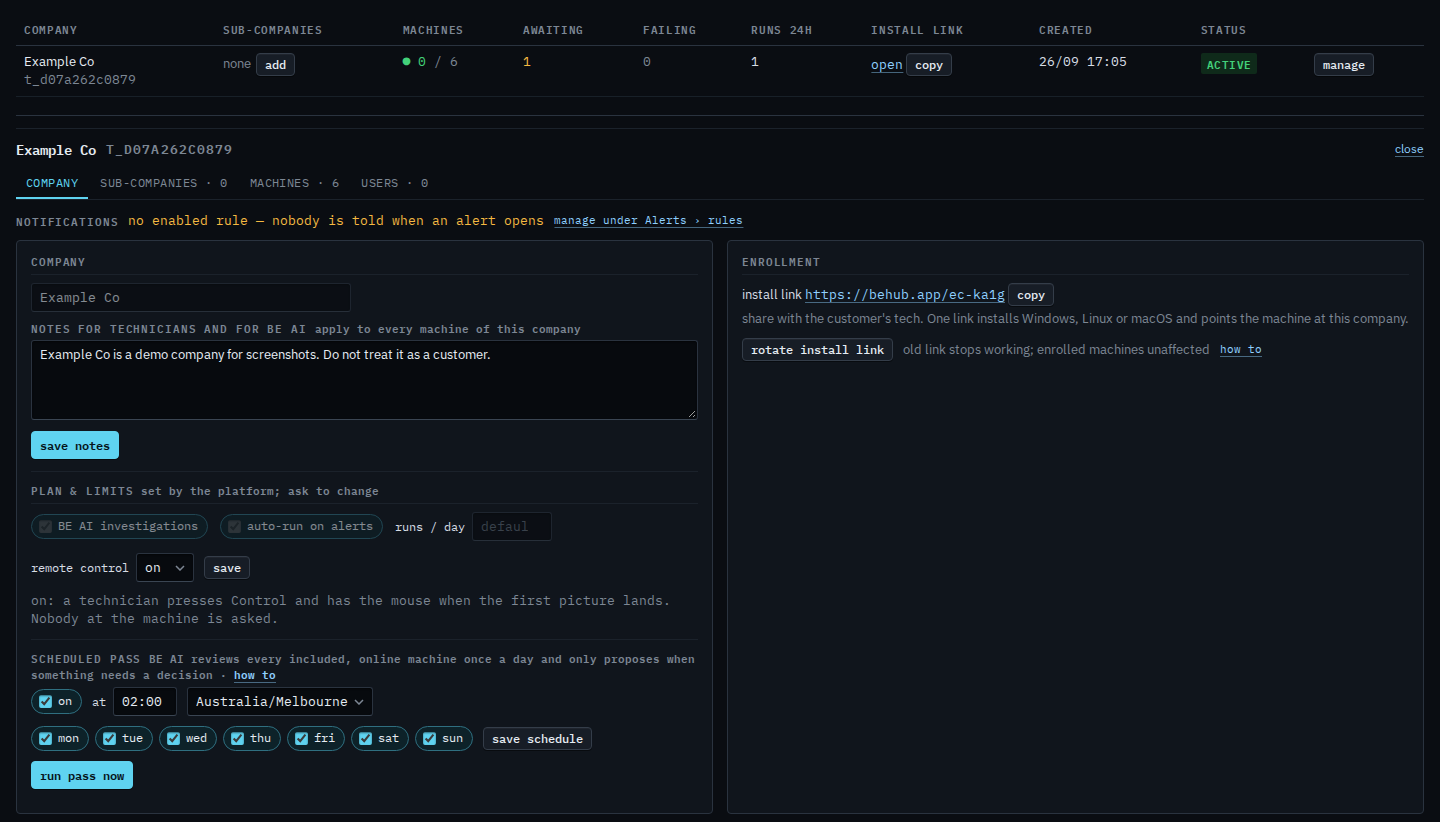Select the COMPANY tab
This screenshot has width=1440, height=822.
coord(52,183)
